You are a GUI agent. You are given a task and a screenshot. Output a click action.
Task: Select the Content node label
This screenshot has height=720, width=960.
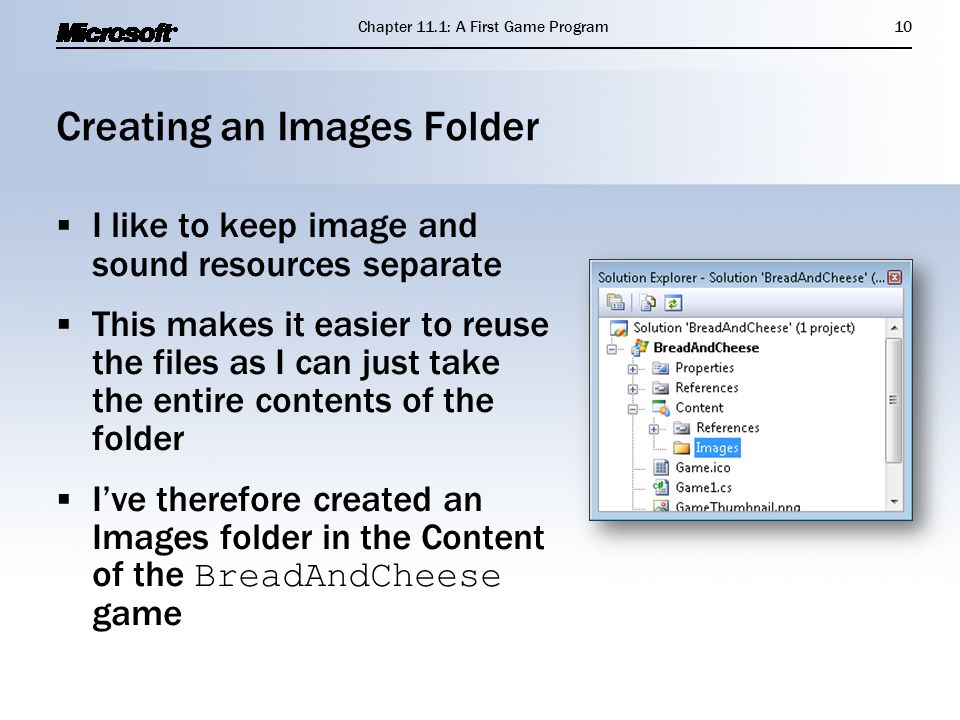point(699,408)
